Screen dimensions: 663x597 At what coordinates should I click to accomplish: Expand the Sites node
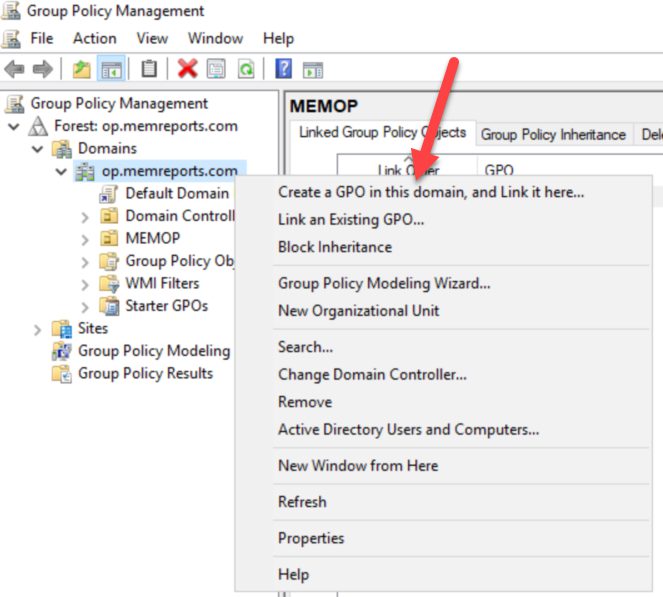coord(38,329)
